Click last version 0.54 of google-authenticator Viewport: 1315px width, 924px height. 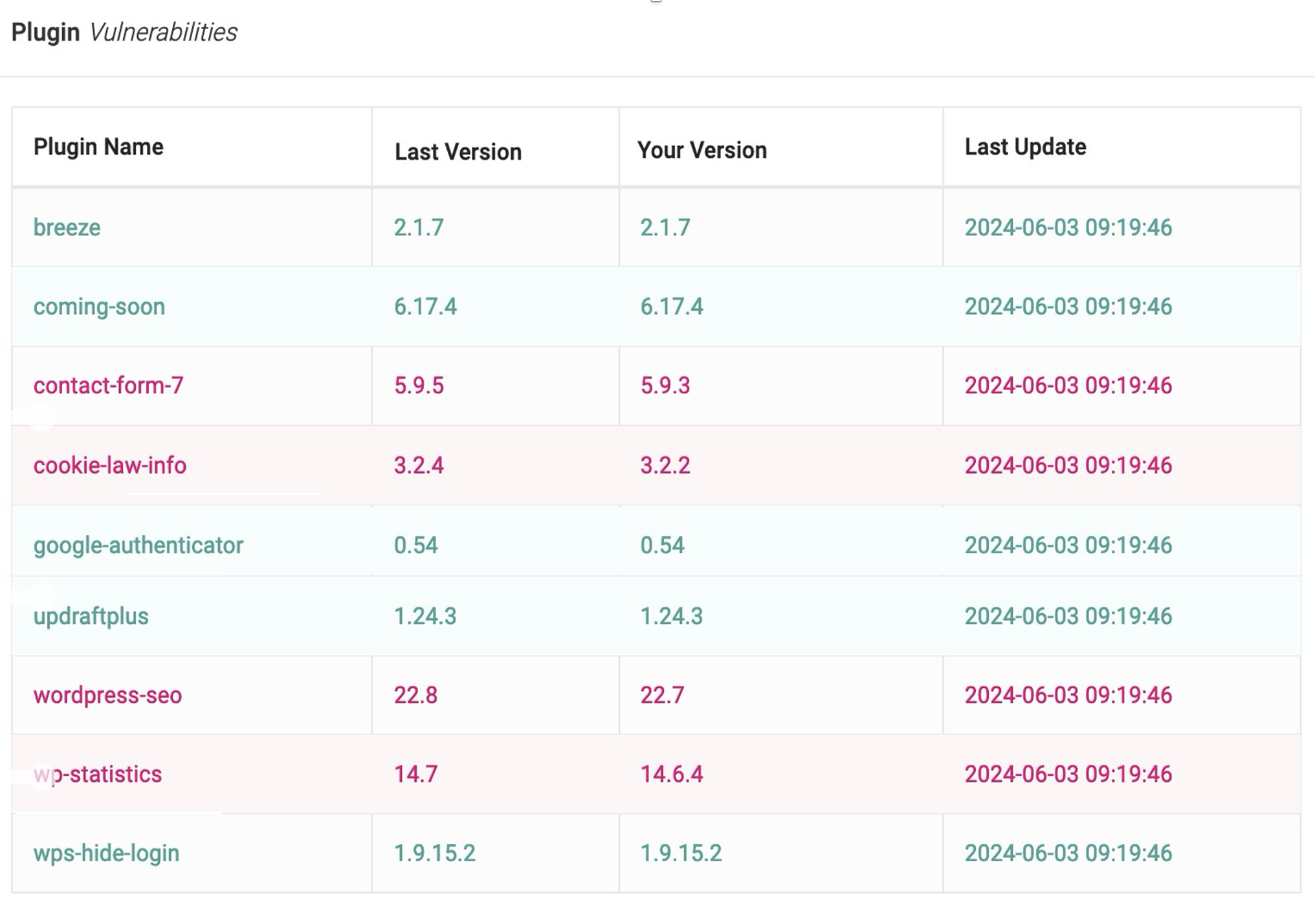tap(416, 545)
